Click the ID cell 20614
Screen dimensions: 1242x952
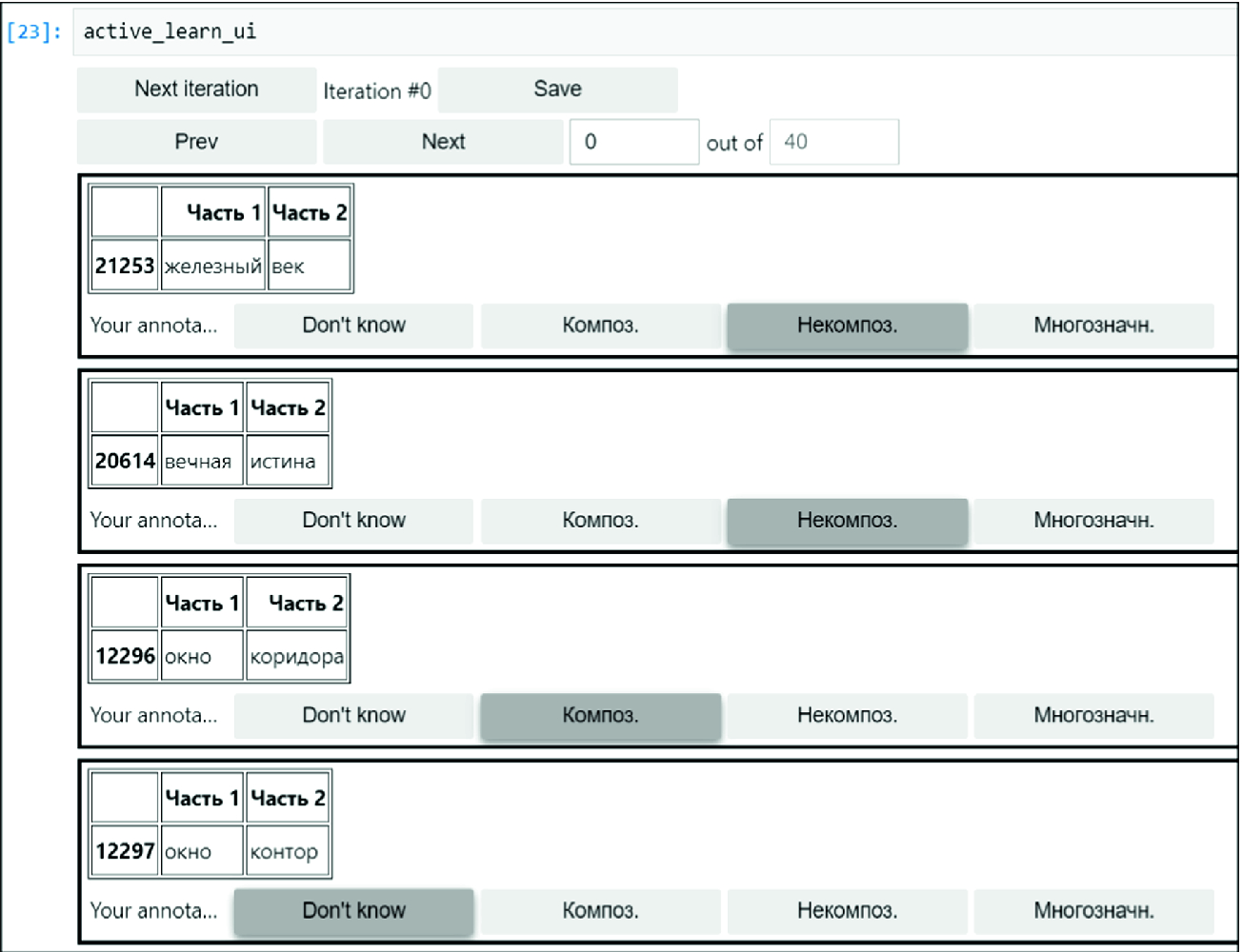coord(125,461)
